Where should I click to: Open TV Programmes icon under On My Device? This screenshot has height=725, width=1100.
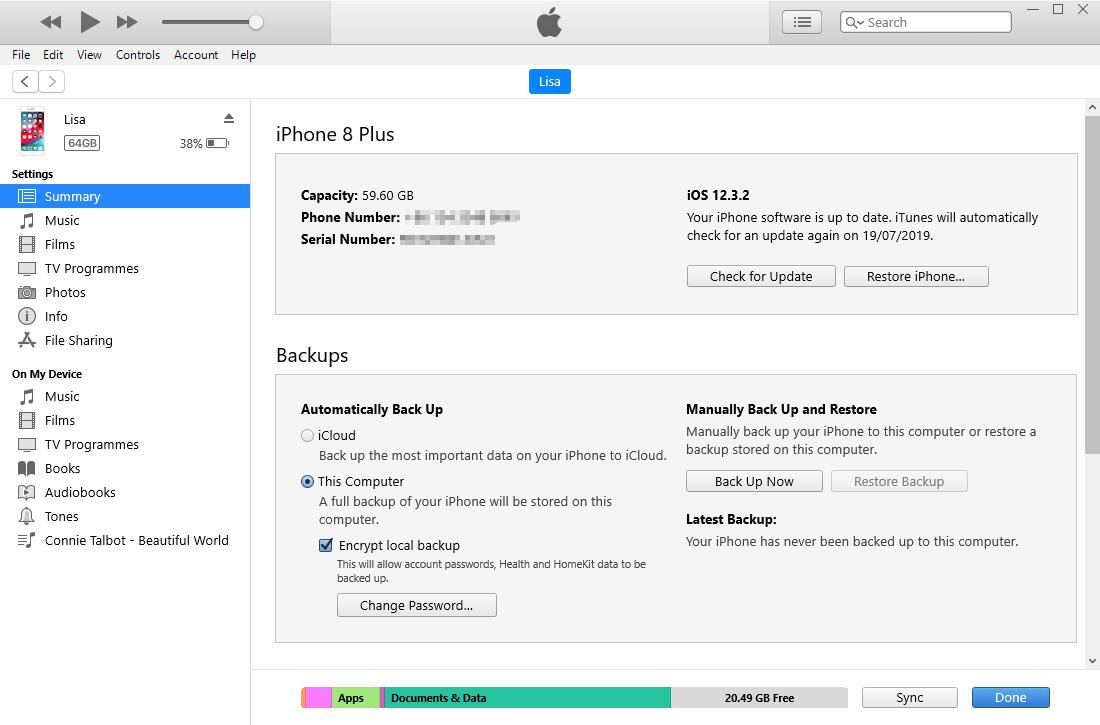click(27, 445)
